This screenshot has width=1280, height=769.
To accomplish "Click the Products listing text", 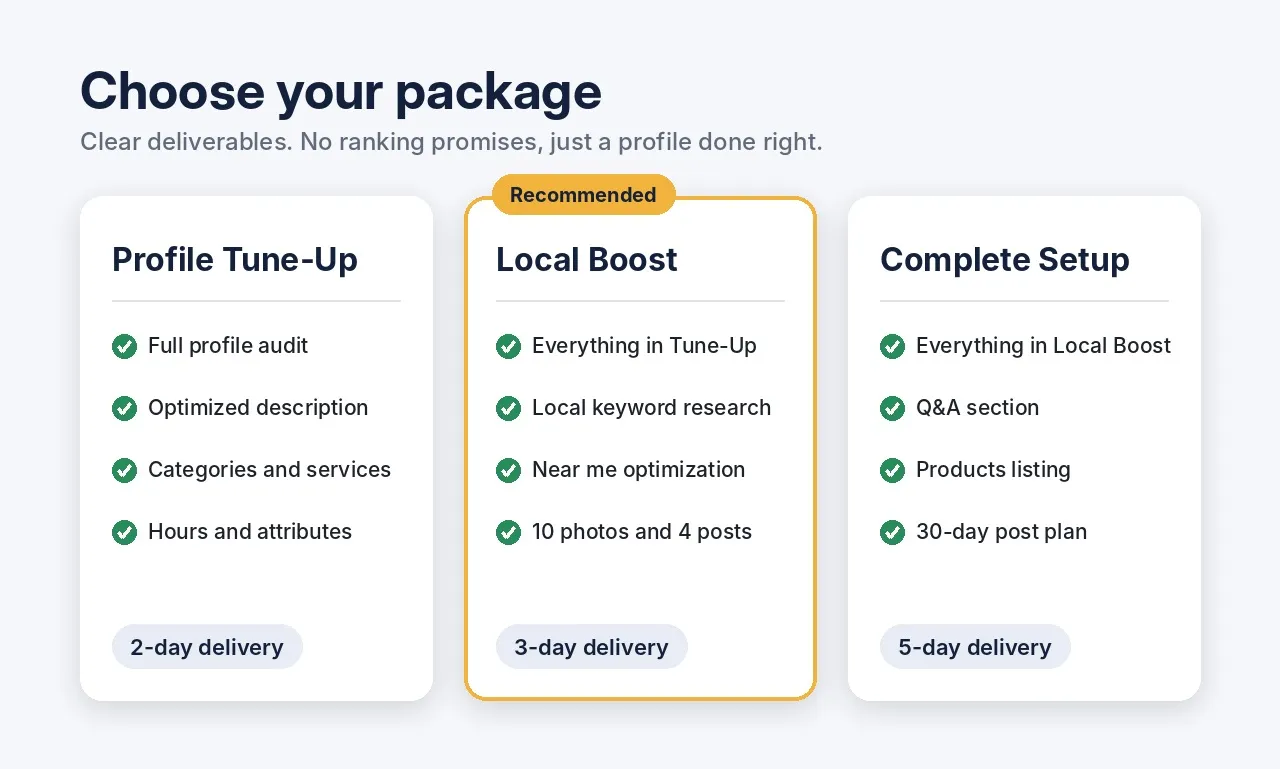I will coord(993,470).
